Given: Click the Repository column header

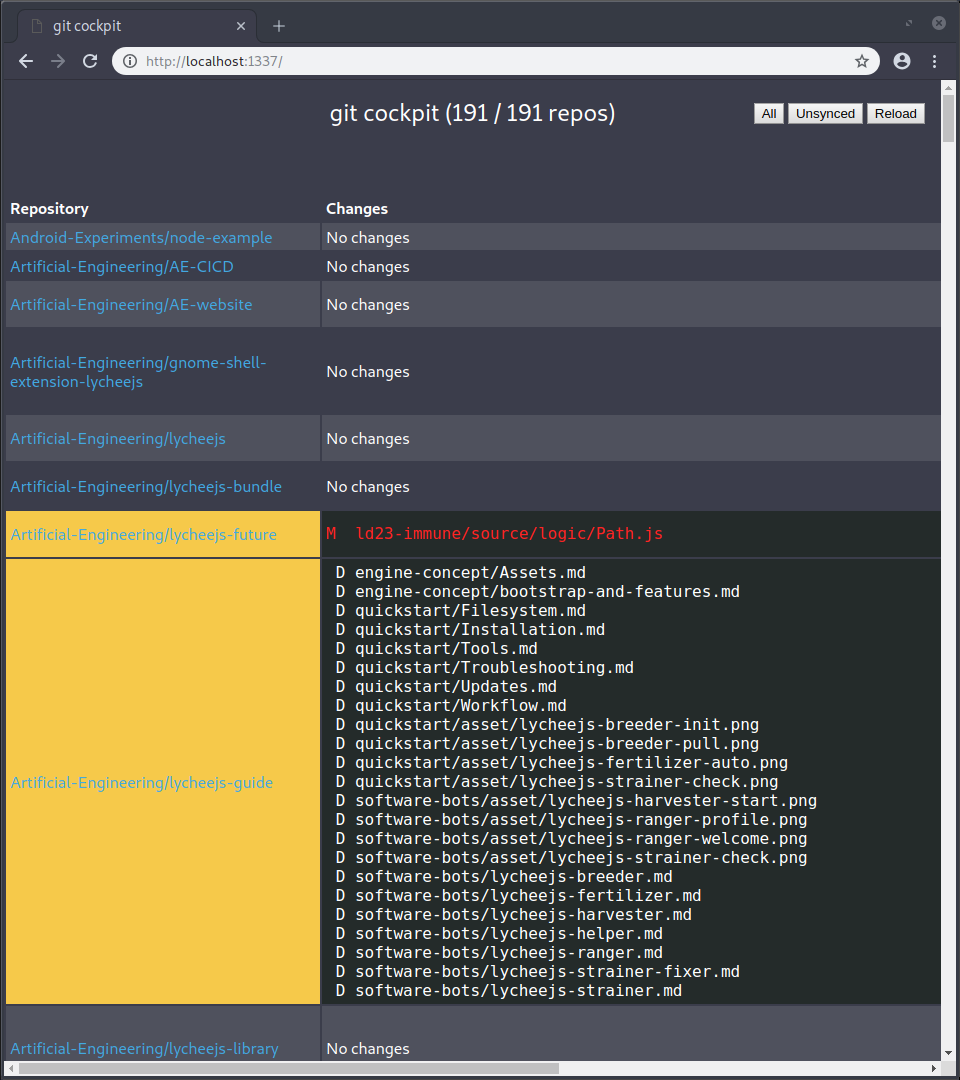Looking at the screenshot, I should pyautogui.click(x=50, y=209).
